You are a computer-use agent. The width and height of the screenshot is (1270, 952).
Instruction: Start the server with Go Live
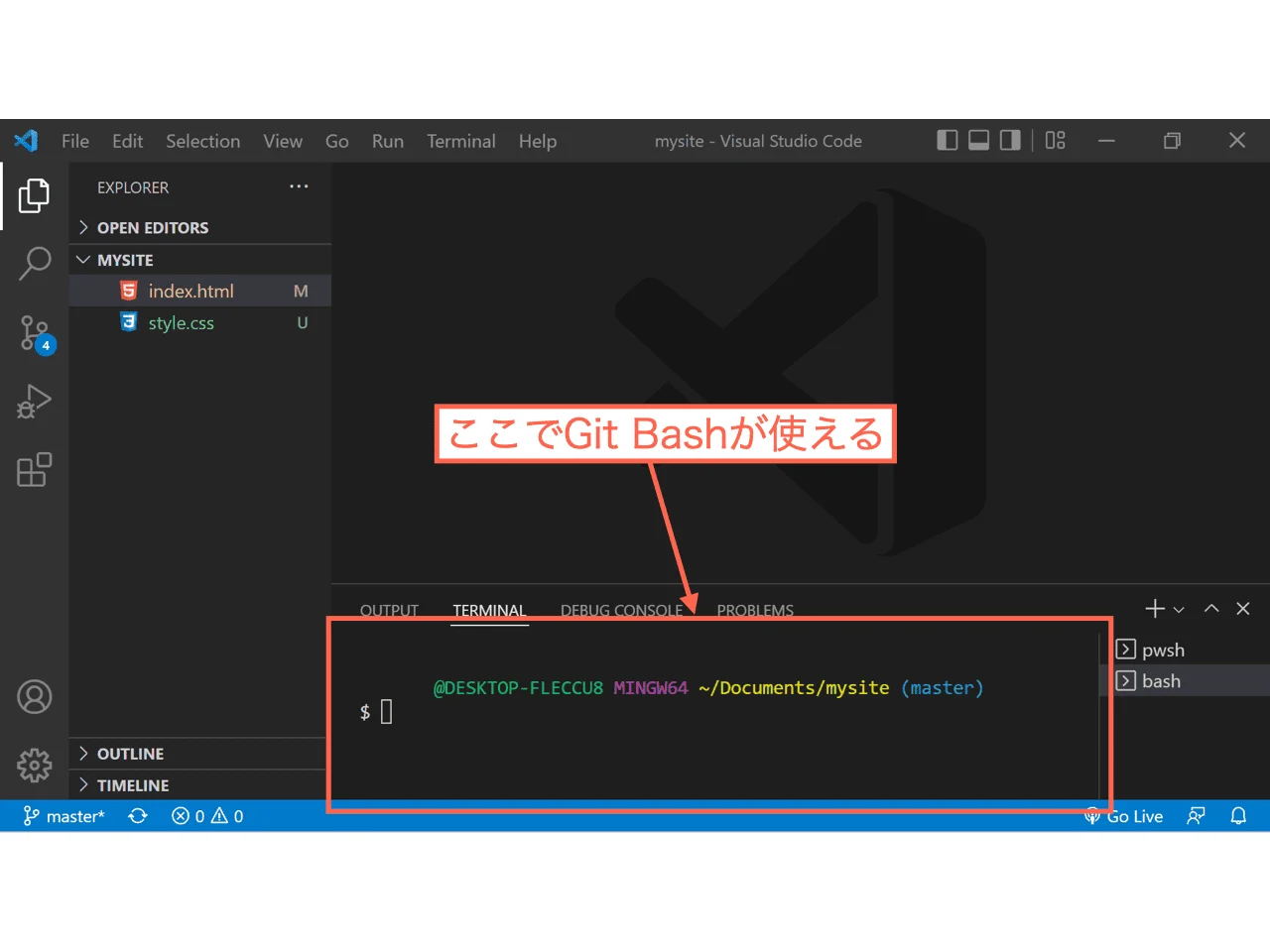[1124, 815]
